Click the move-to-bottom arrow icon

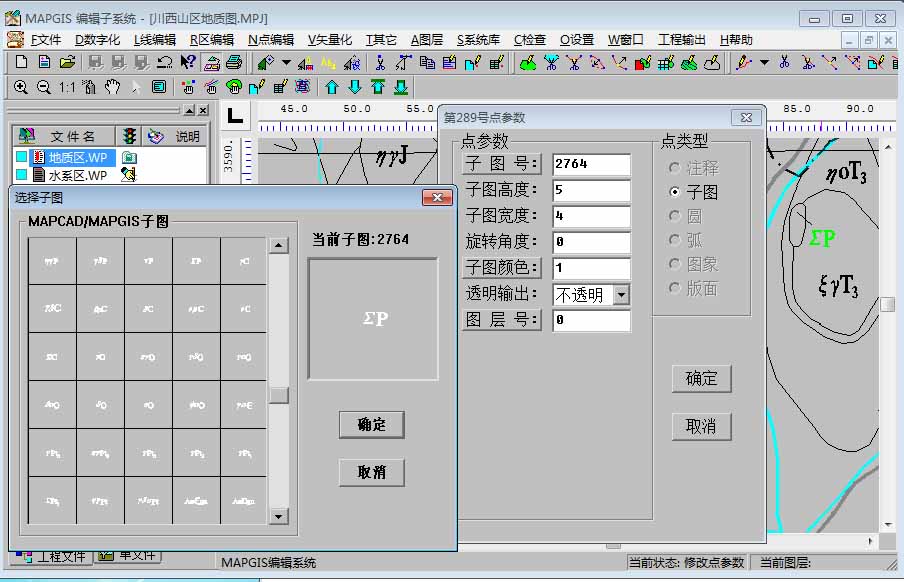[401, 87]
